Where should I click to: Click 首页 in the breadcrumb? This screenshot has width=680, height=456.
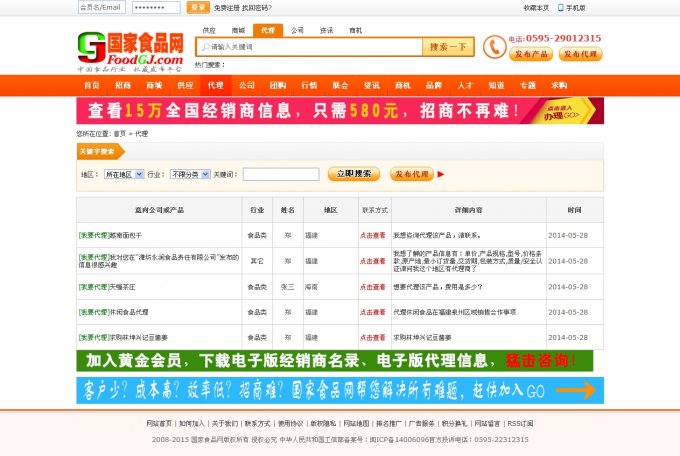[x=120, y=134]
